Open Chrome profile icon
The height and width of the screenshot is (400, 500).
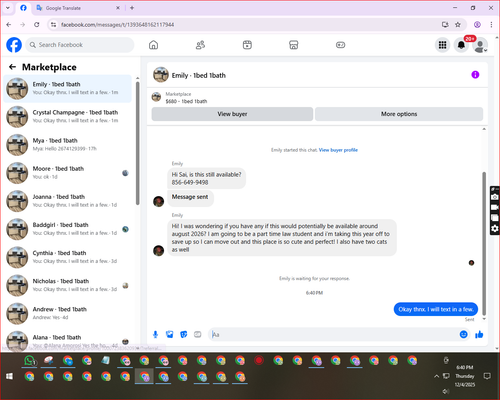tap(477, 25)
